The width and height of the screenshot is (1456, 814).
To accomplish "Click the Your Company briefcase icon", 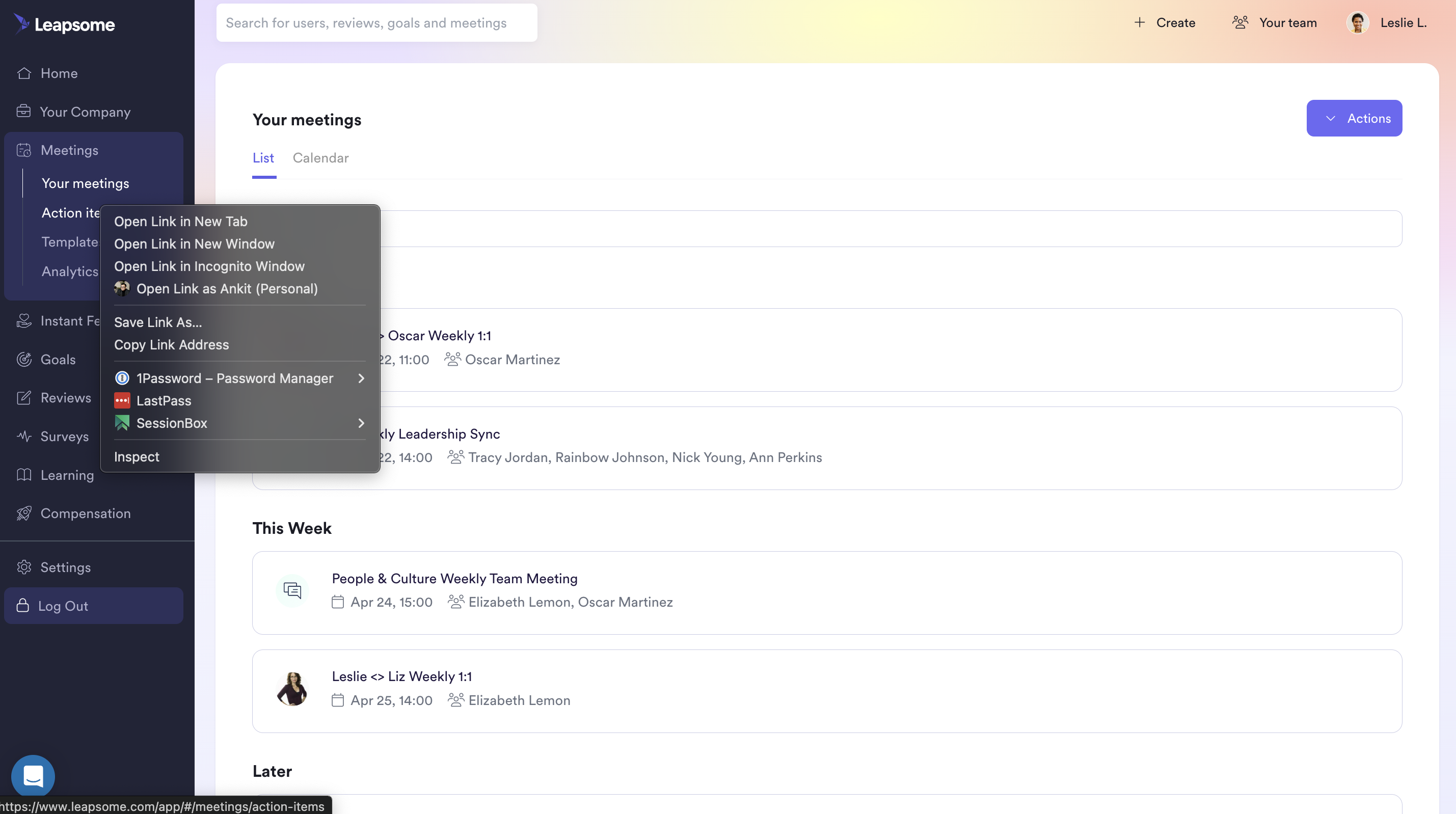I will click(x=24, y=112).
